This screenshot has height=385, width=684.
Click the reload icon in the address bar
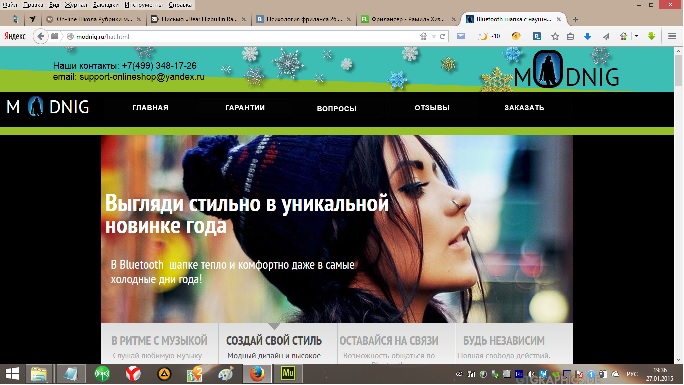click(442, 37)
